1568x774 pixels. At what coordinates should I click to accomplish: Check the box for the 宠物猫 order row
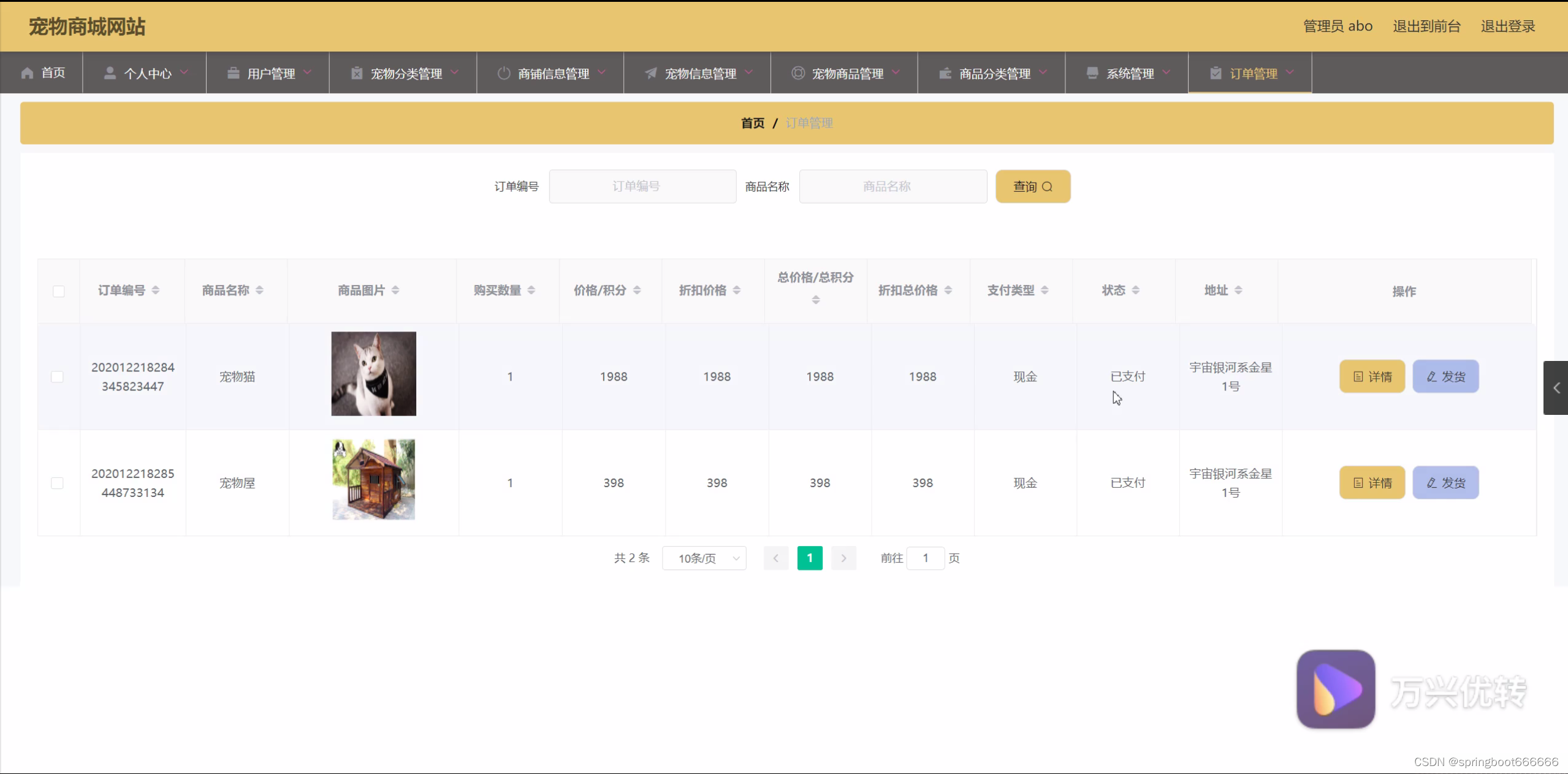point(57,377)
